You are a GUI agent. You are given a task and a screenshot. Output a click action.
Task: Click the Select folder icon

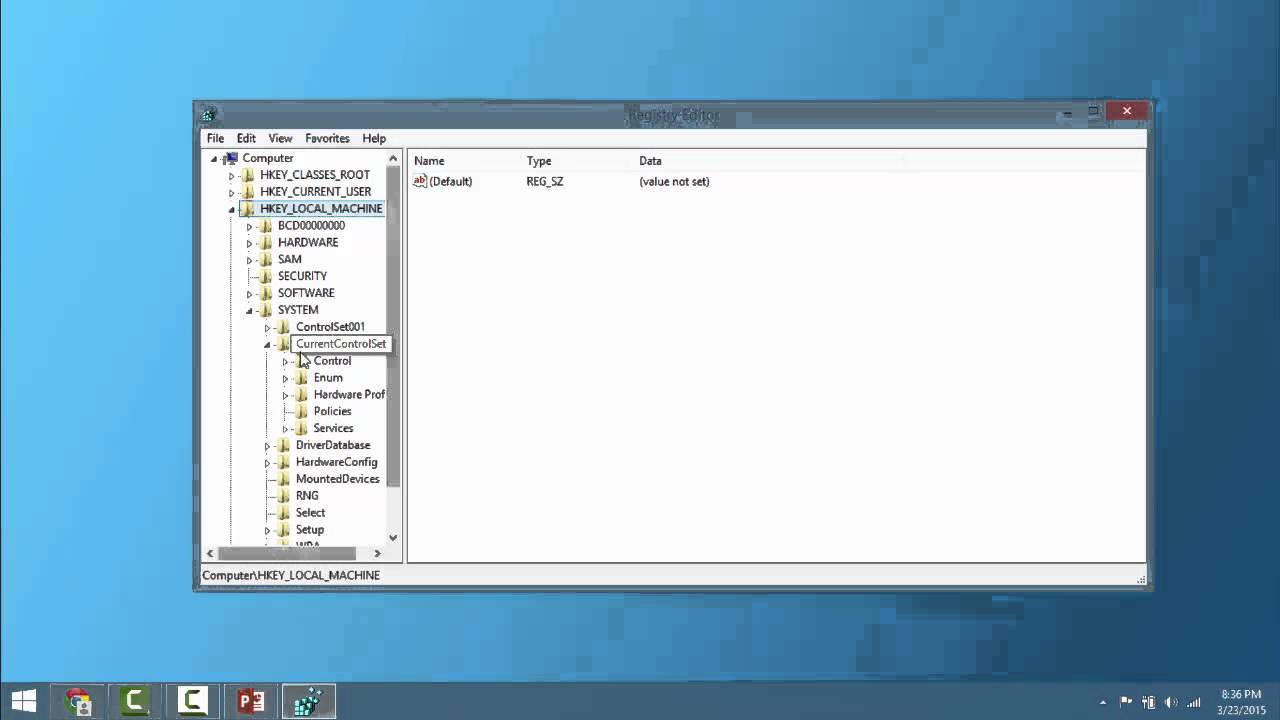point(284,513)
